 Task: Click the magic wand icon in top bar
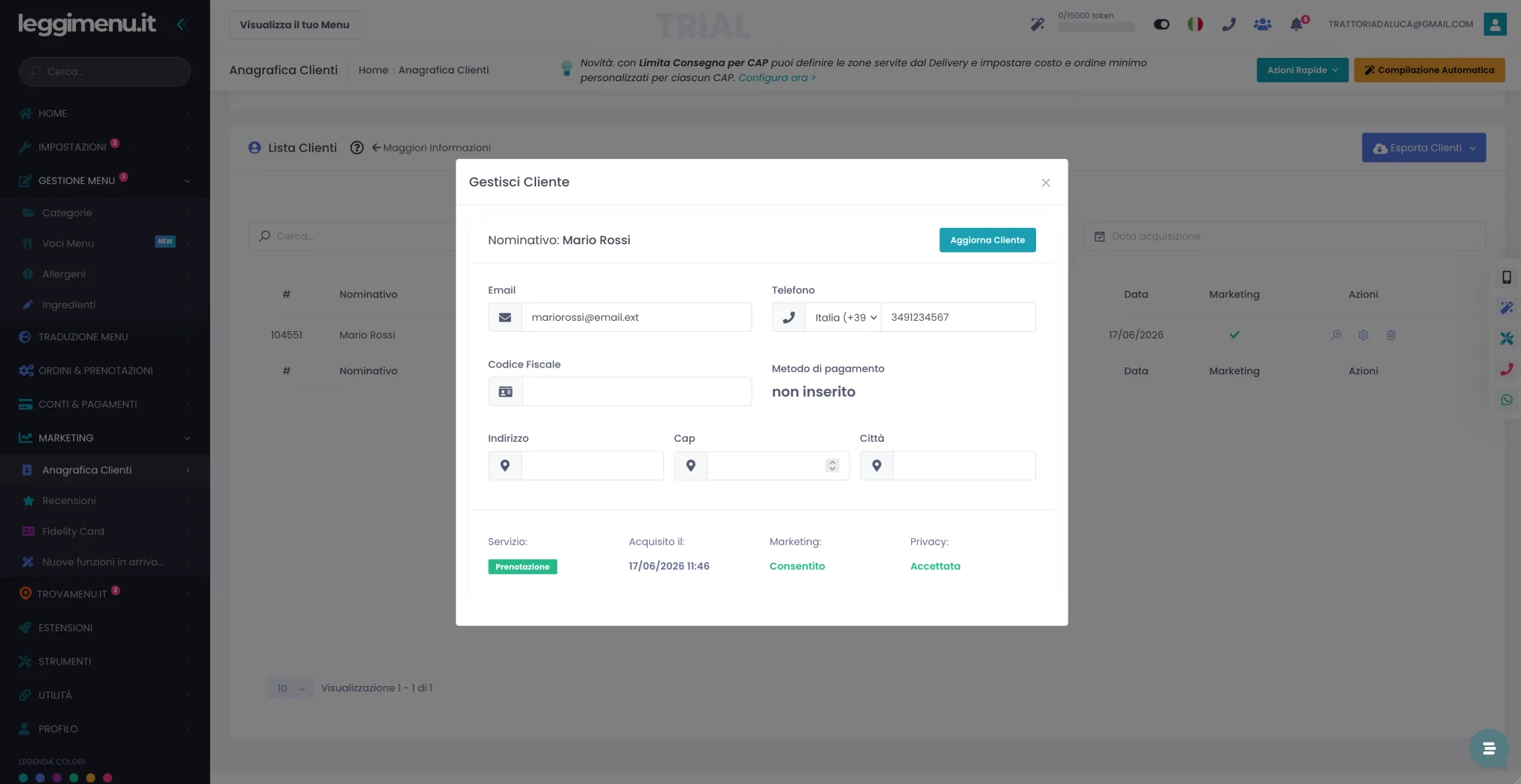pyautogui.click(x=1038, y=24)
